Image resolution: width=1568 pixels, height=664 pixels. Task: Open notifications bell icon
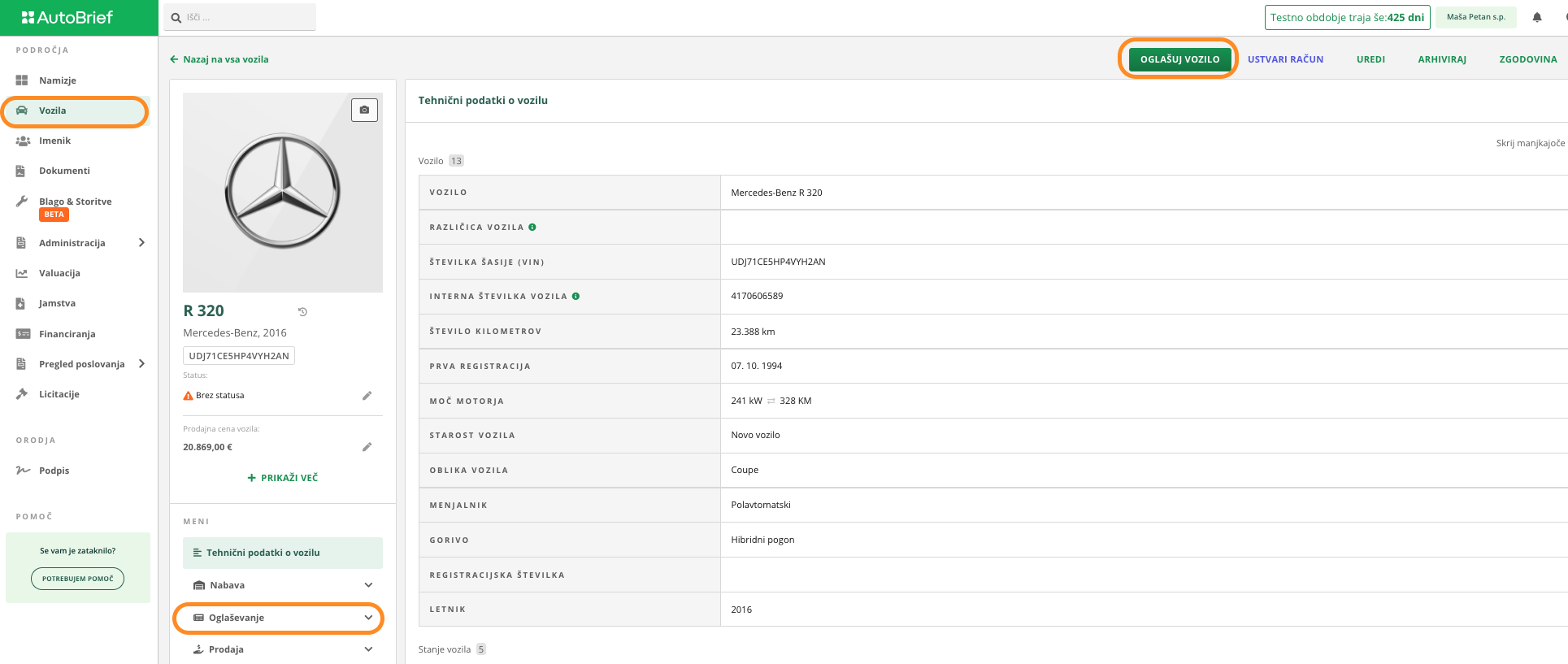[1537, 17]
